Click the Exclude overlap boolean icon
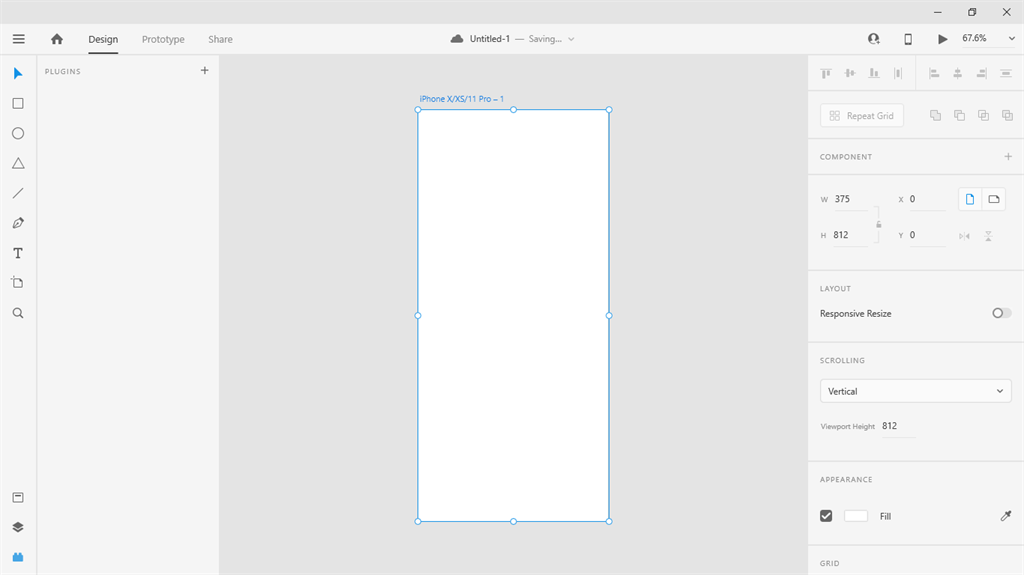This screenshot has width=1024, height=575. tap(1007, 116)
